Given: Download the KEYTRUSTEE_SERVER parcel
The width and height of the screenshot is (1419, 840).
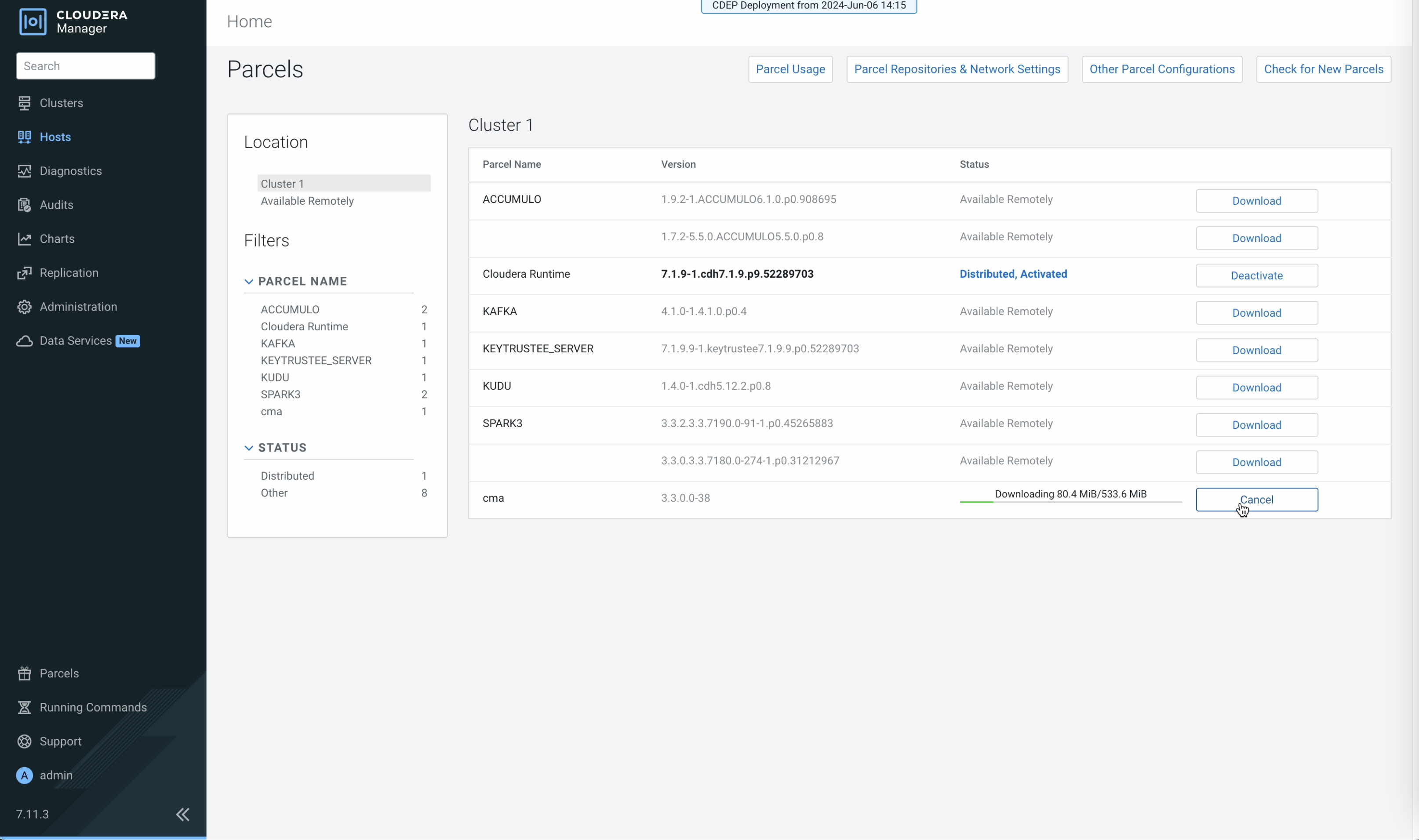Looking at the screenshot, I should pyautogui.click(x=1256, y=350).
